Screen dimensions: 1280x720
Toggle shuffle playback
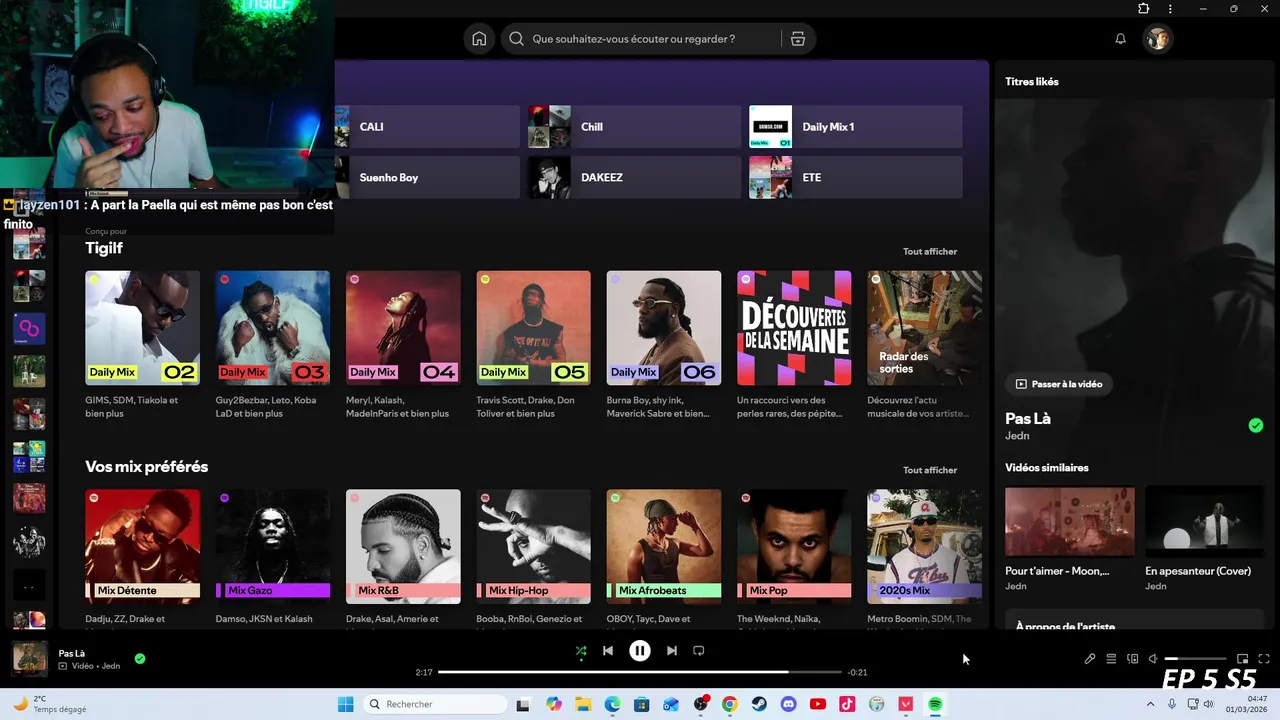[581, 651]
